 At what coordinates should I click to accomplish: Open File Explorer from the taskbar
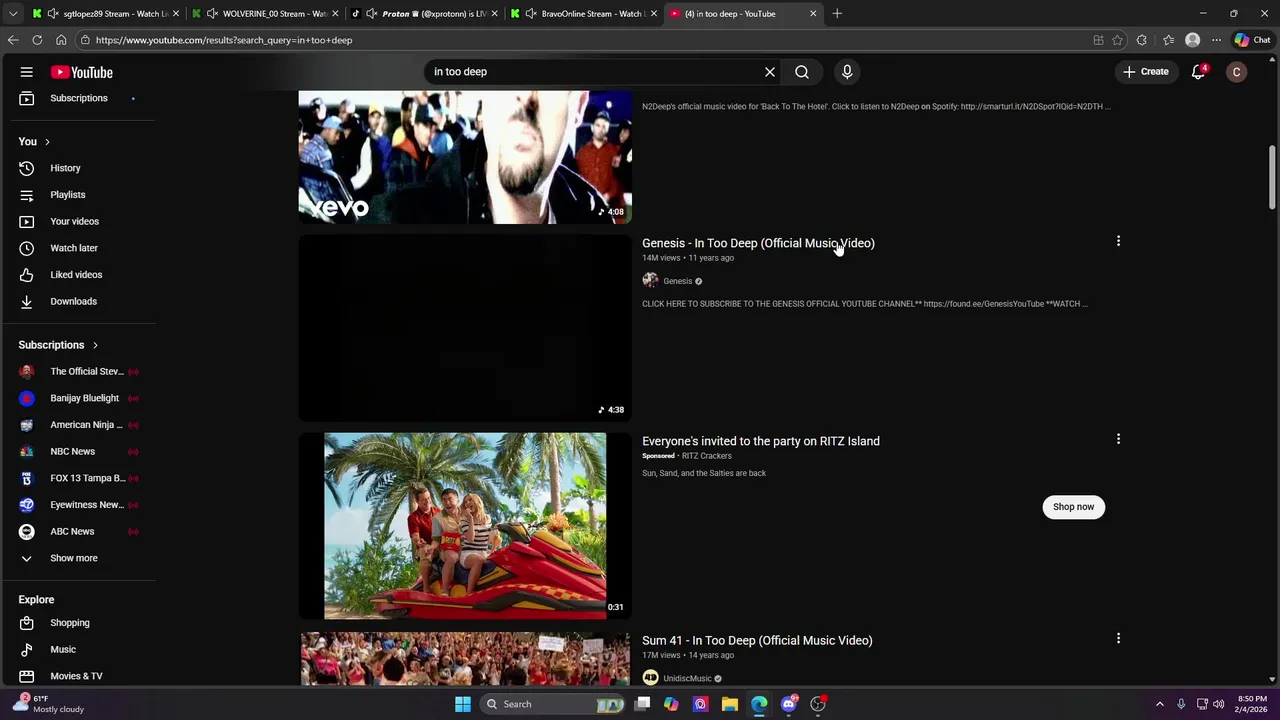[730, 704]
